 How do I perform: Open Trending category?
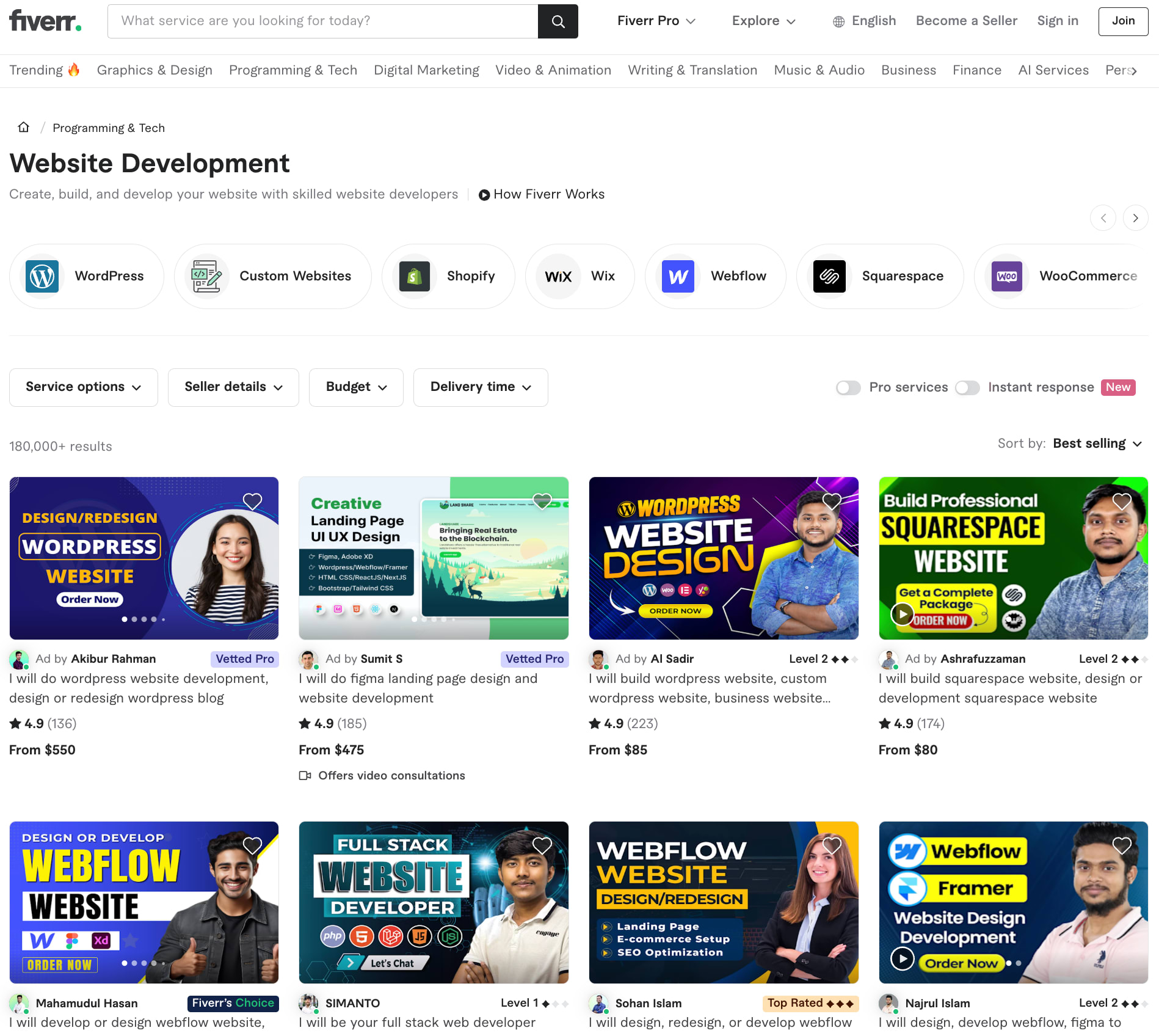point(45,70)
